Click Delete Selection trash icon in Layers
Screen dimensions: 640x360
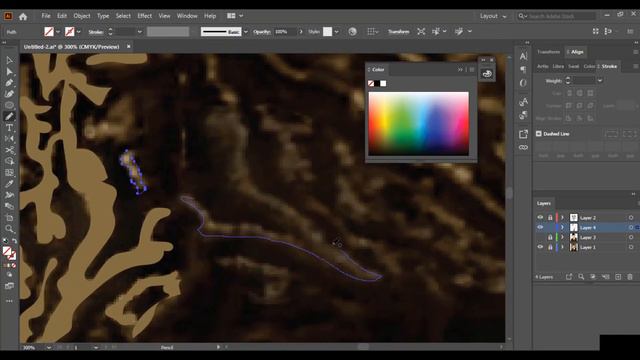point(630,277)
